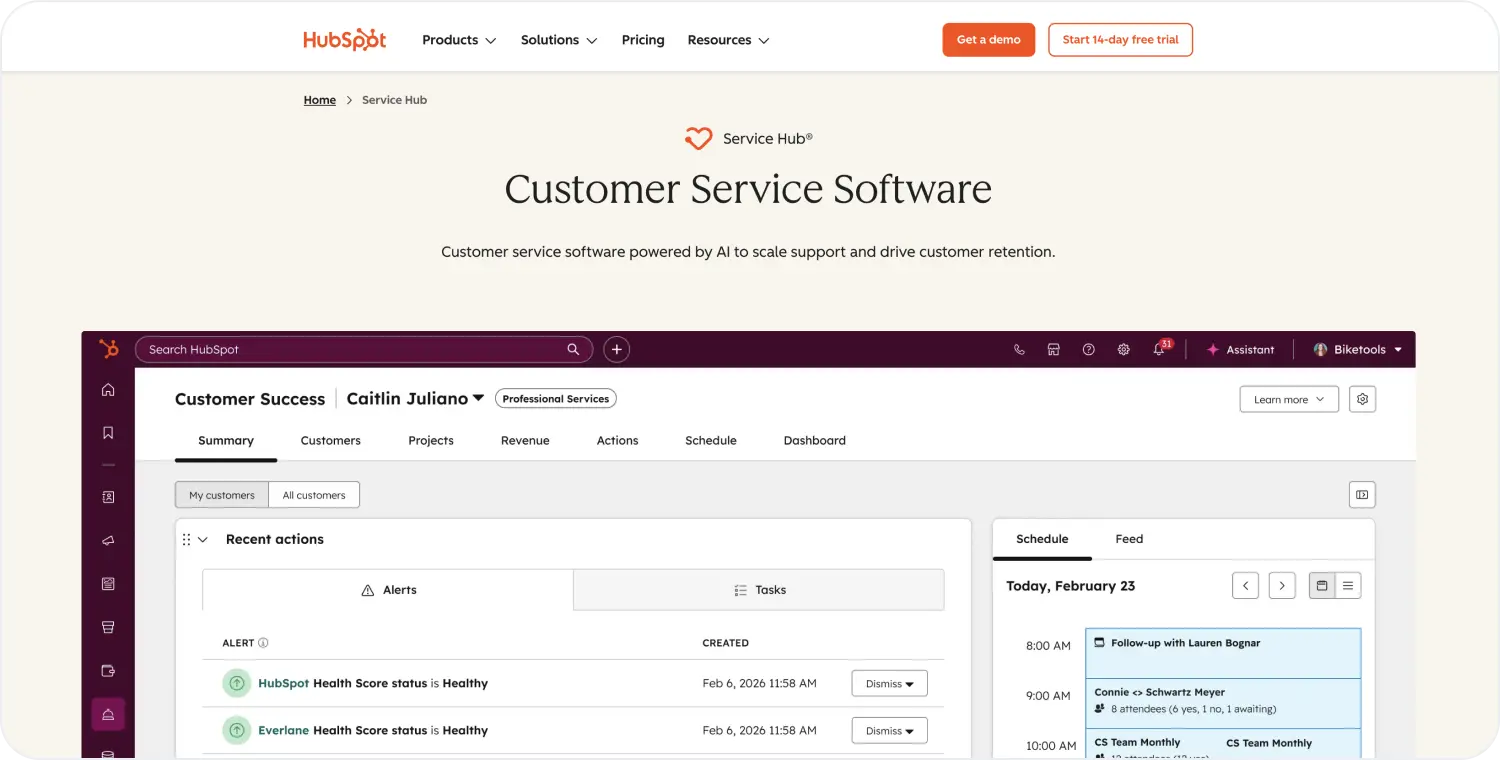Switch to the Actions tab
The image size is (1500, 760).
tap(617, 440)
